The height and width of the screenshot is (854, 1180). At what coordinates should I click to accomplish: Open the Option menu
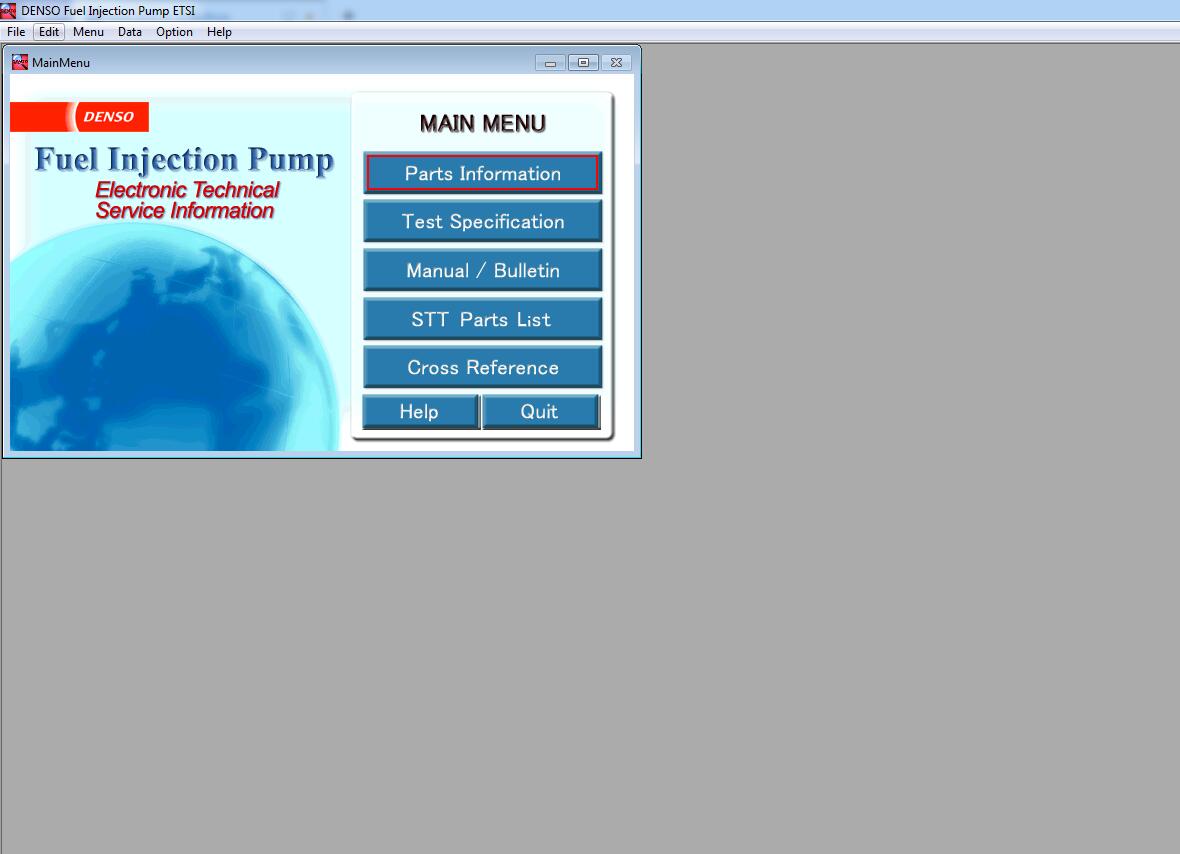174,32
